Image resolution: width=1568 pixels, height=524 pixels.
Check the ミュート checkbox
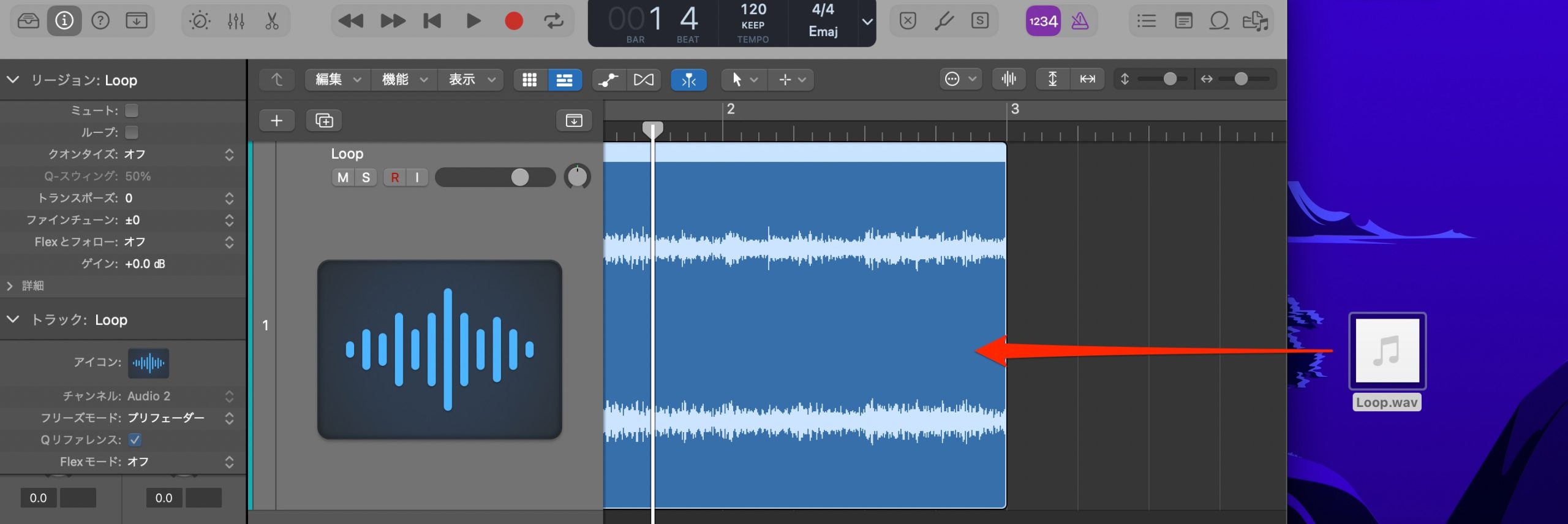(x=132, y=110)
